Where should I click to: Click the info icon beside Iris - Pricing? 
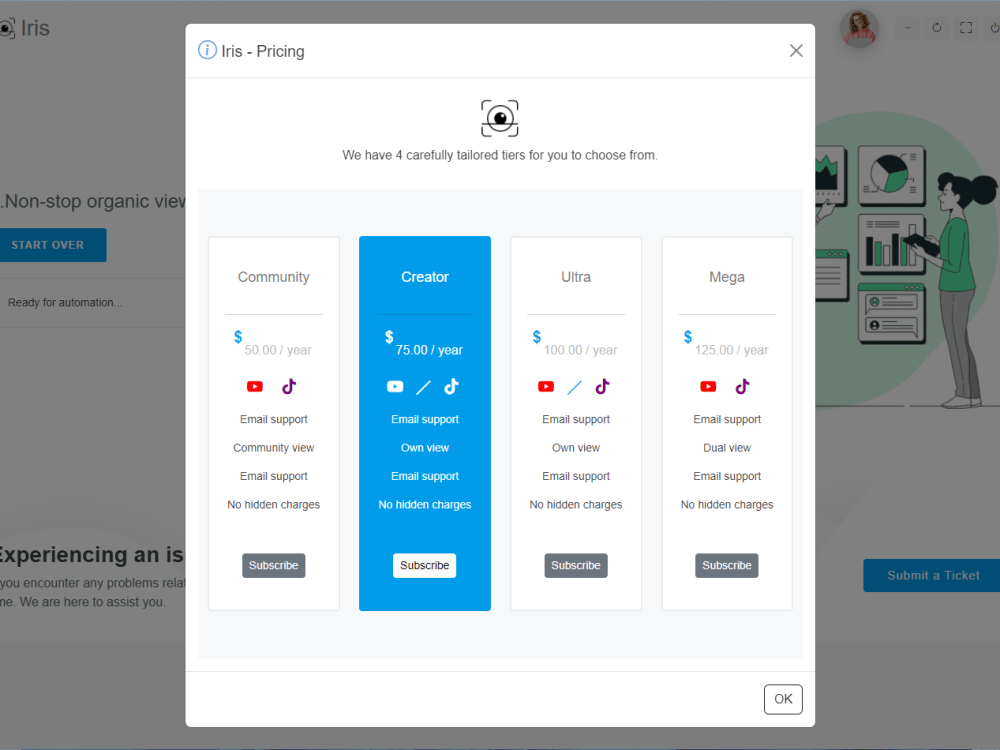(x=207, y=49)
